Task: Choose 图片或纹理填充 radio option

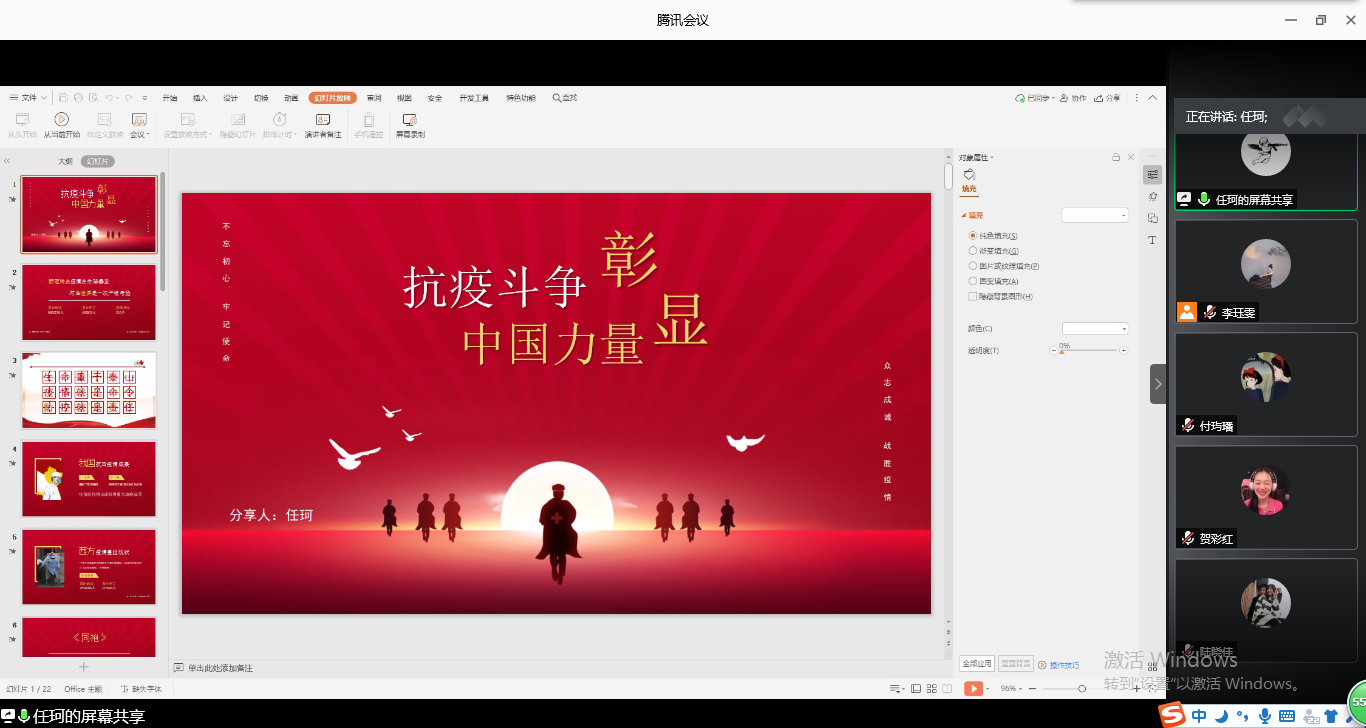Action: (973, 266)
